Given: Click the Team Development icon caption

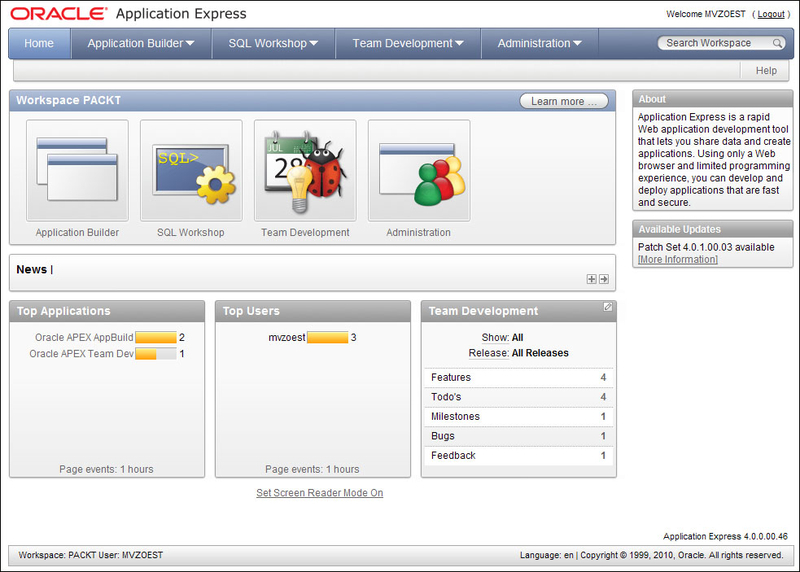Looking at the screenshot, I should tap(305, 233).
